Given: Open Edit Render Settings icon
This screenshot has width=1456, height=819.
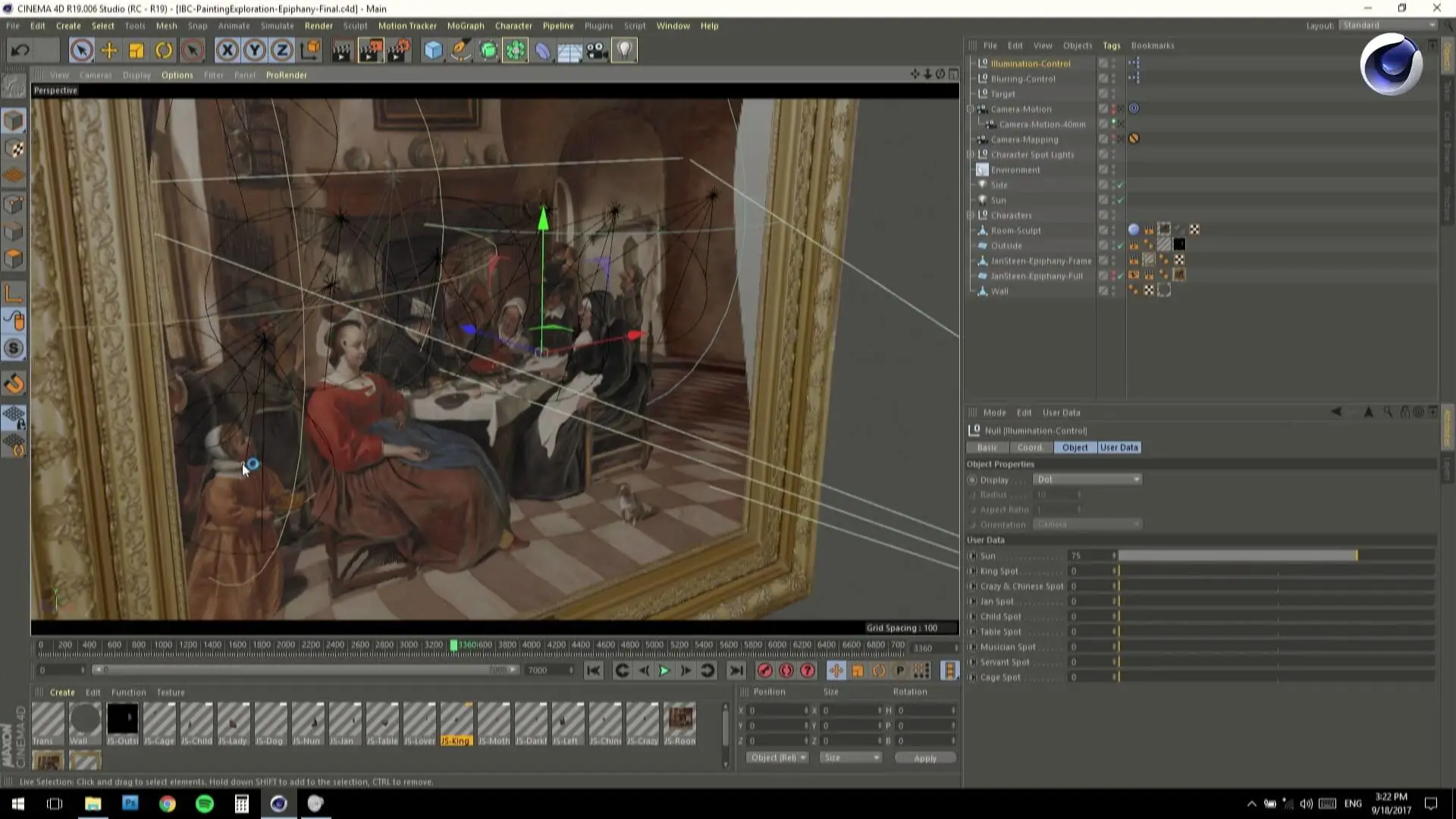Looking at the screenshot, I should click(x=399, y=51).
